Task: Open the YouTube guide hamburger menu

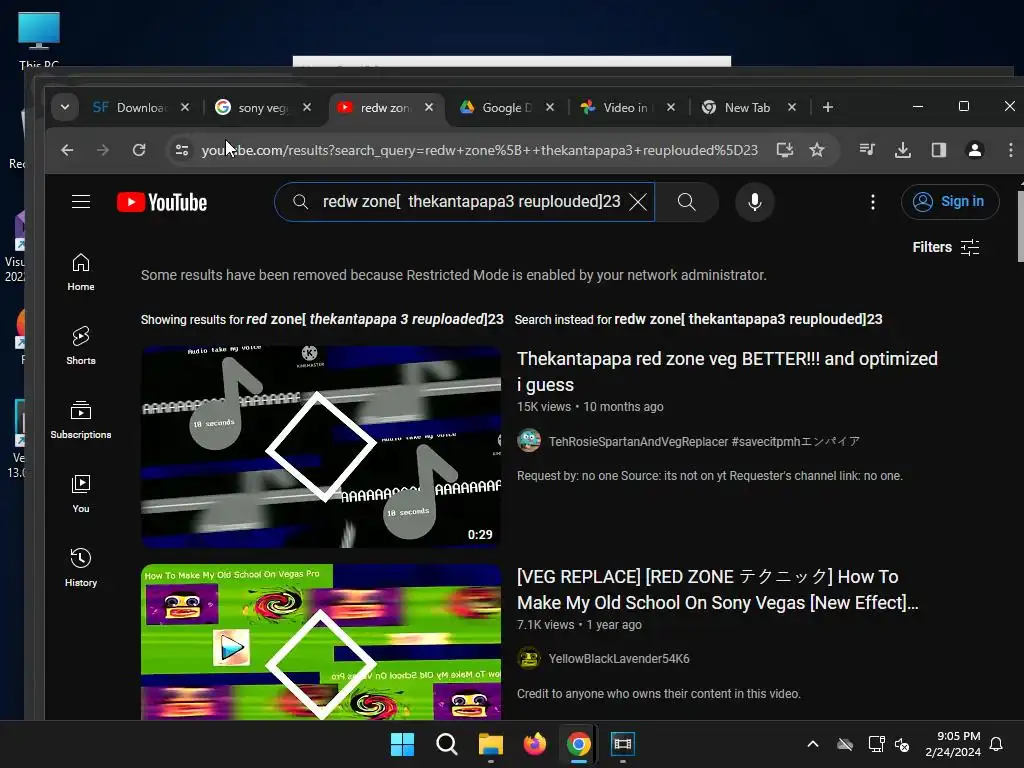Action: pyautogui.click(x=81, y=202)
